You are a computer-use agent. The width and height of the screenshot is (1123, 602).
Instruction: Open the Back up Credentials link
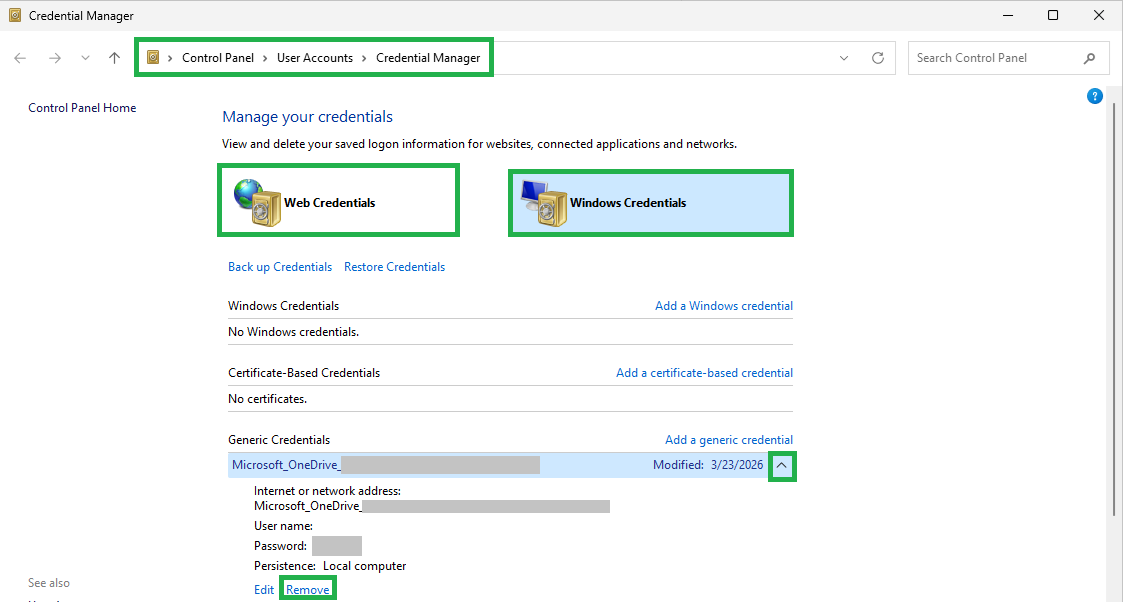[x=280, y=266]
